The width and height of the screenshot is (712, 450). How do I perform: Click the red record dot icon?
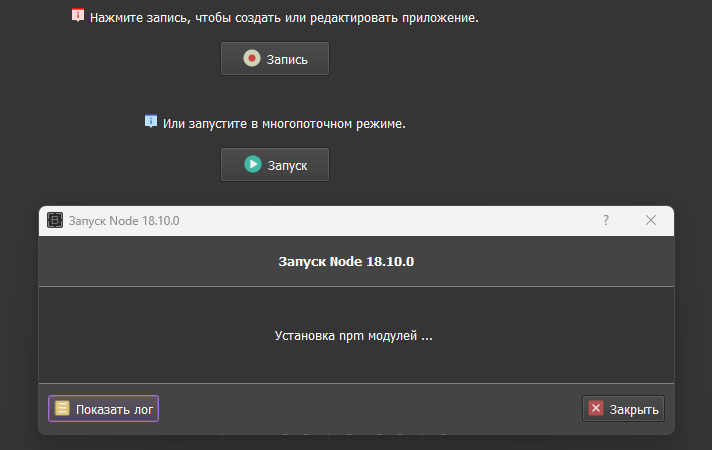pyautogui.click(x=252, y=59)
